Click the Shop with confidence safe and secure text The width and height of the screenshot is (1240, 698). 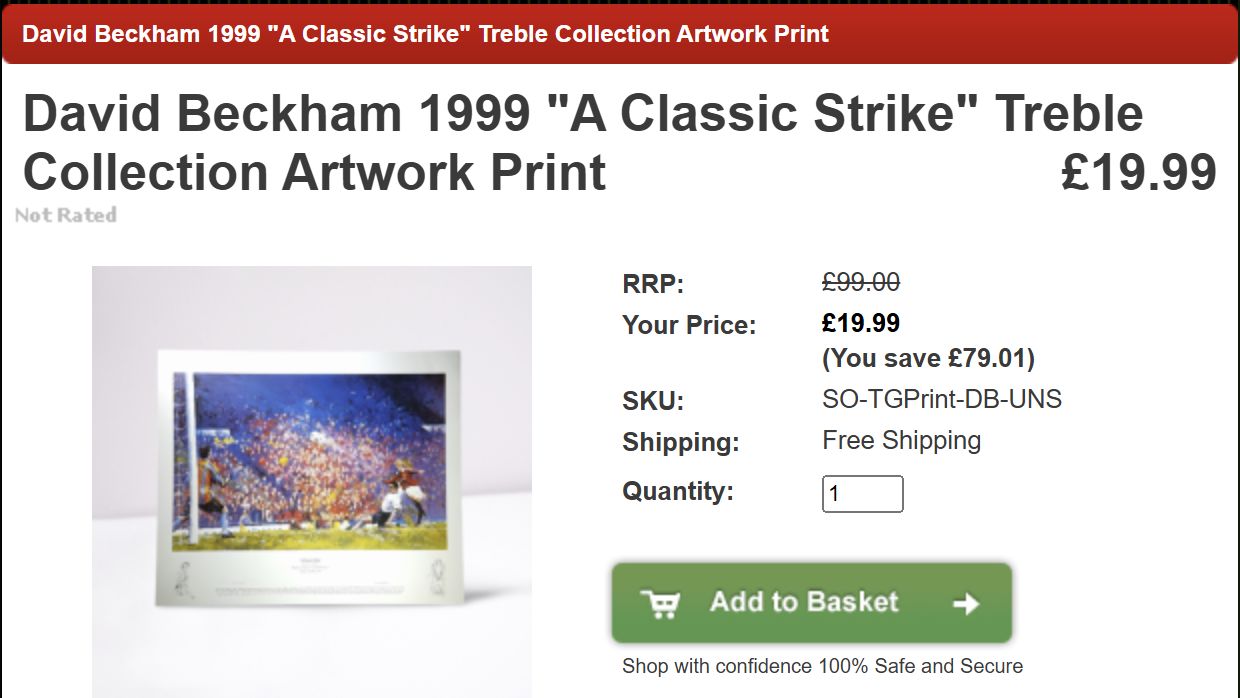[x=822, y=666]
